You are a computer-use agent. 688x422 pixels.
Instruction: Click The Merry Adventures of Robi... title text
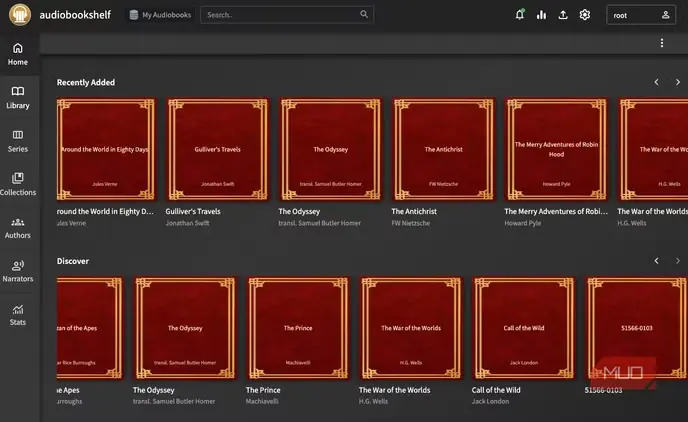[556, 211]
